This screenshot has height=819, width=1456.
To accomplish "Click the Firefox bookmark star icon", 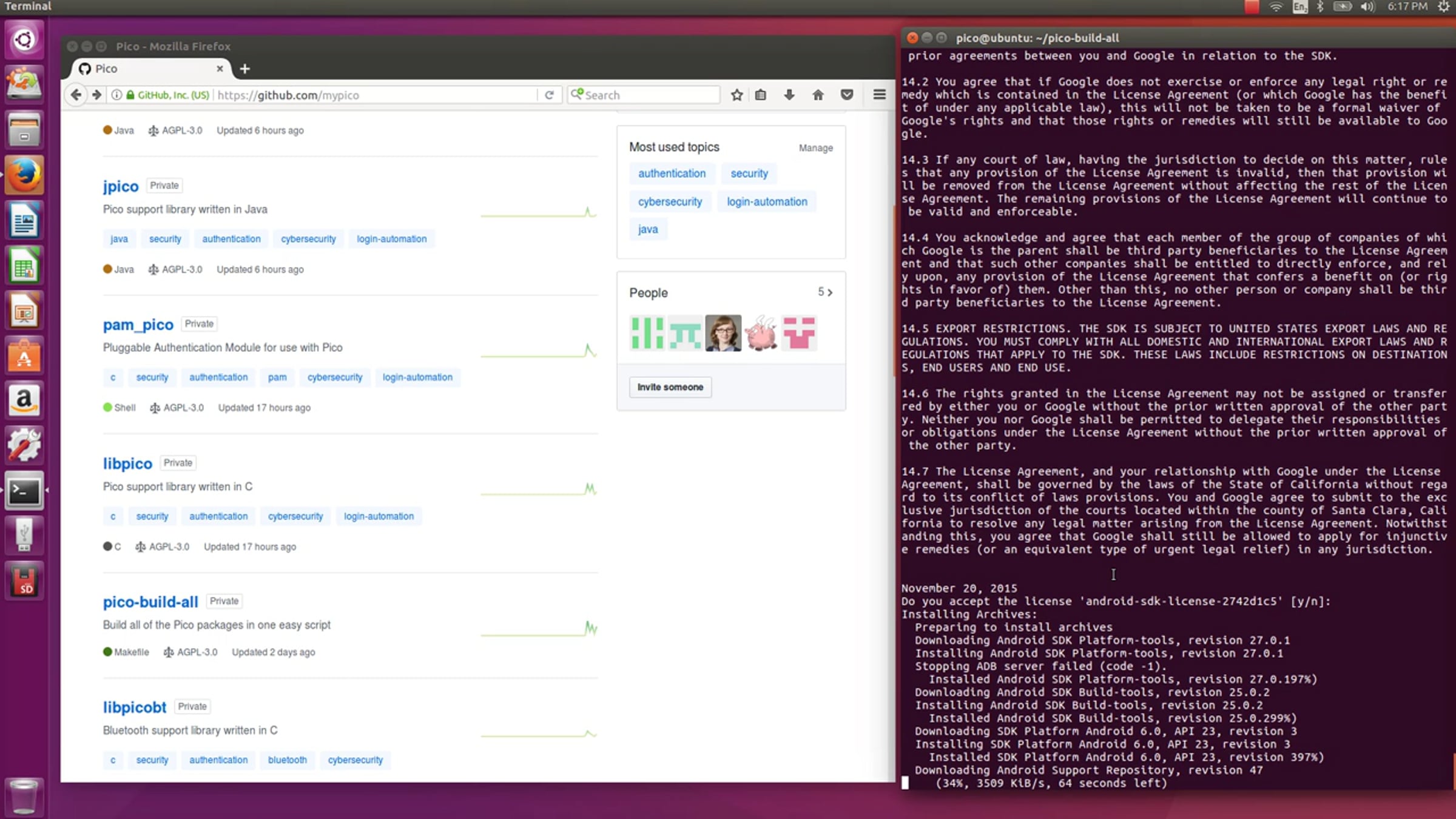I will pyautogui.click(x=736, y=95).
